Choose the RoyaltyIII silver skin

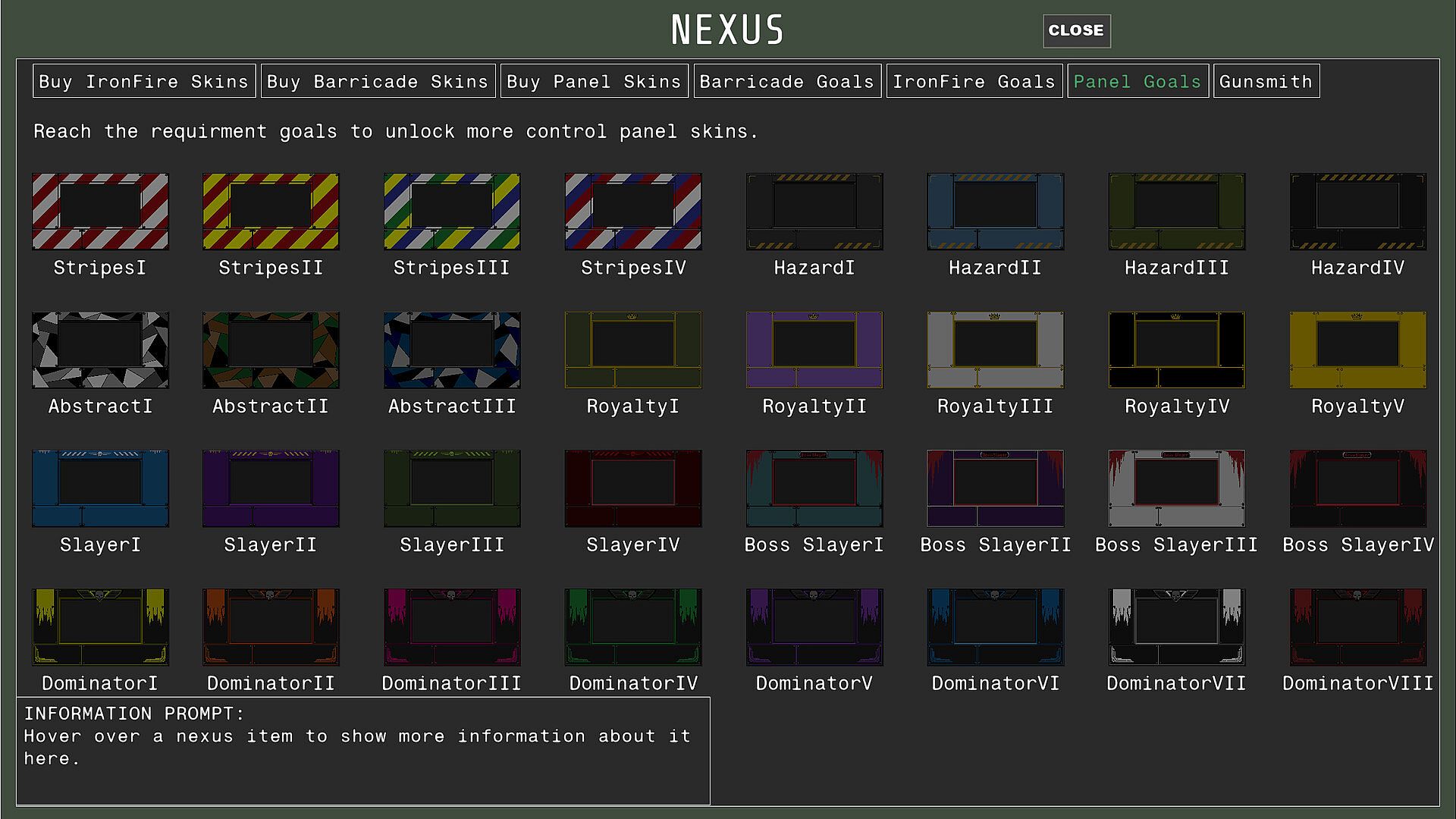[x=996, y=350]
